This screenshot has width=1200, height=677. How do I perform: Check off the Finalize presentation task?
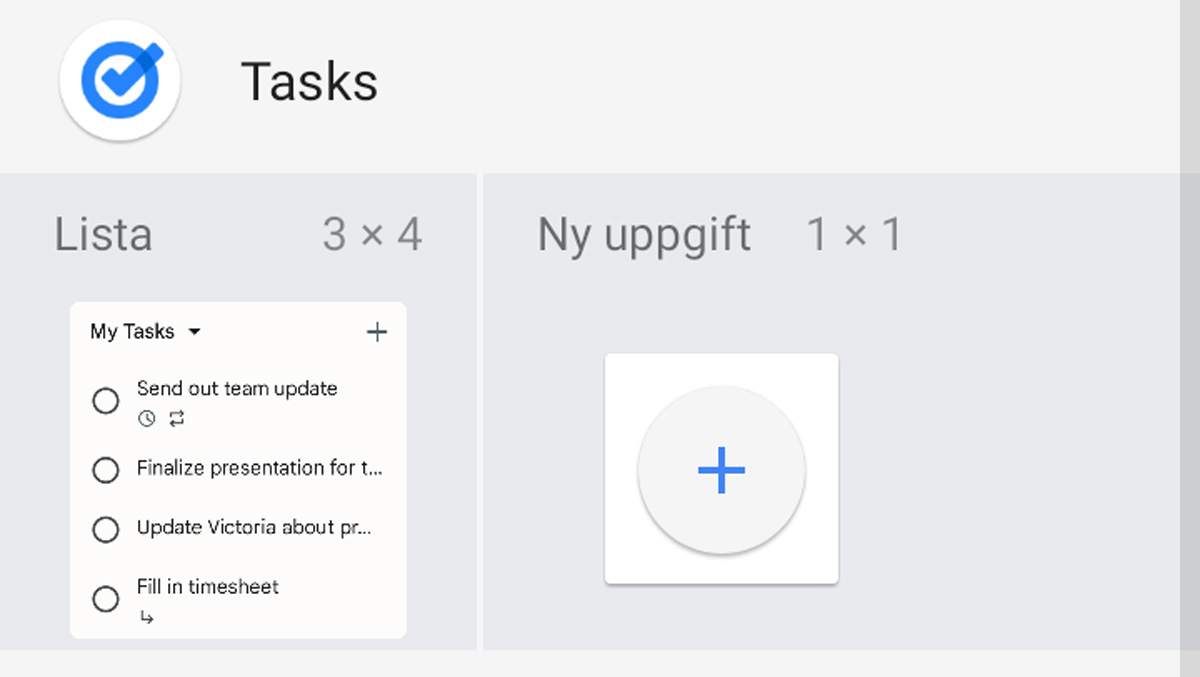tap(105, 470)
